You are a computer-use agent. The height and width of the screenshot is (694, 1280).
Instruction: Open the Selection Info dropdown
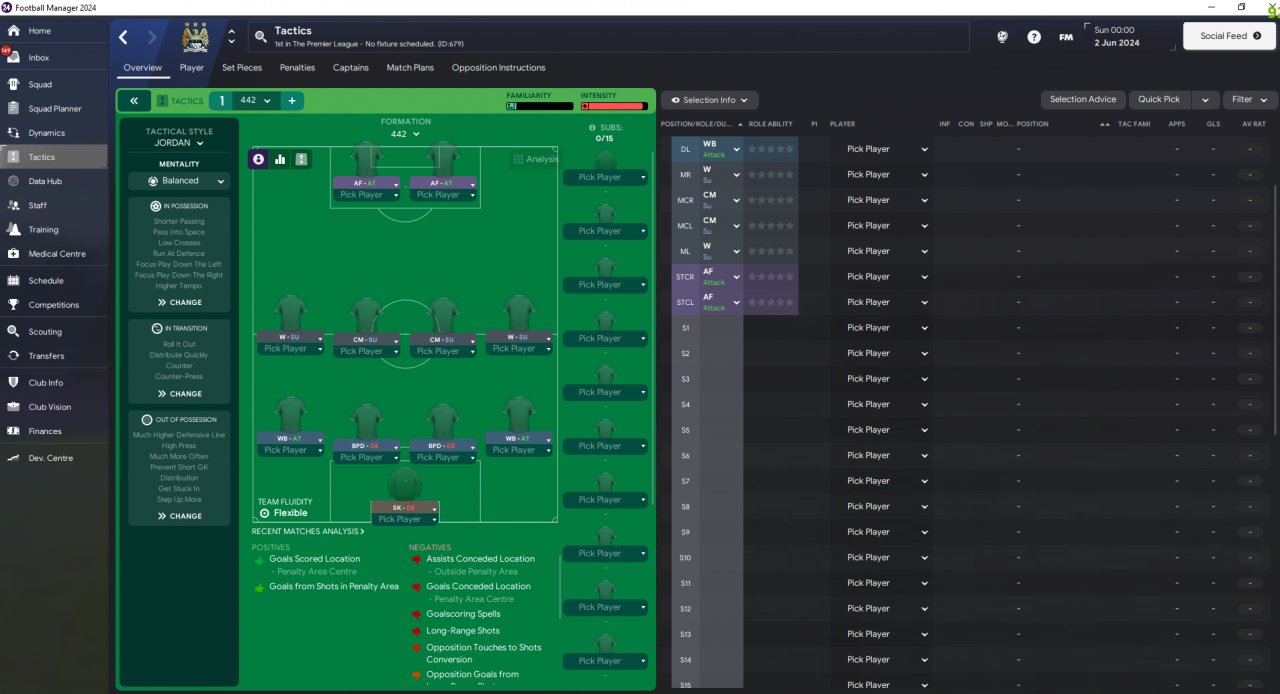pos(709,100)
